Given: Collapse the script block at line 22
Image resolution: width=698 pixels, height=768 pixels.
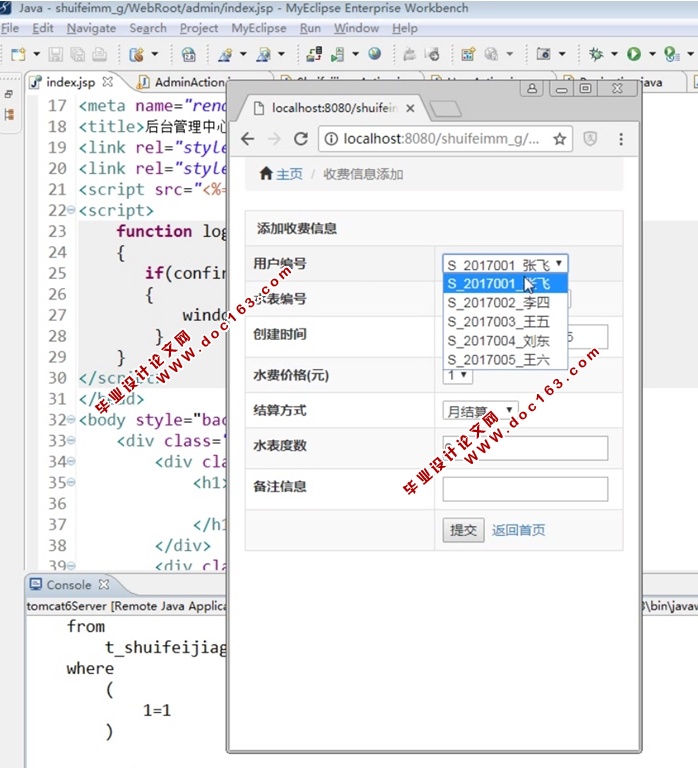Looking at the screenshot, I should (71, 210).
